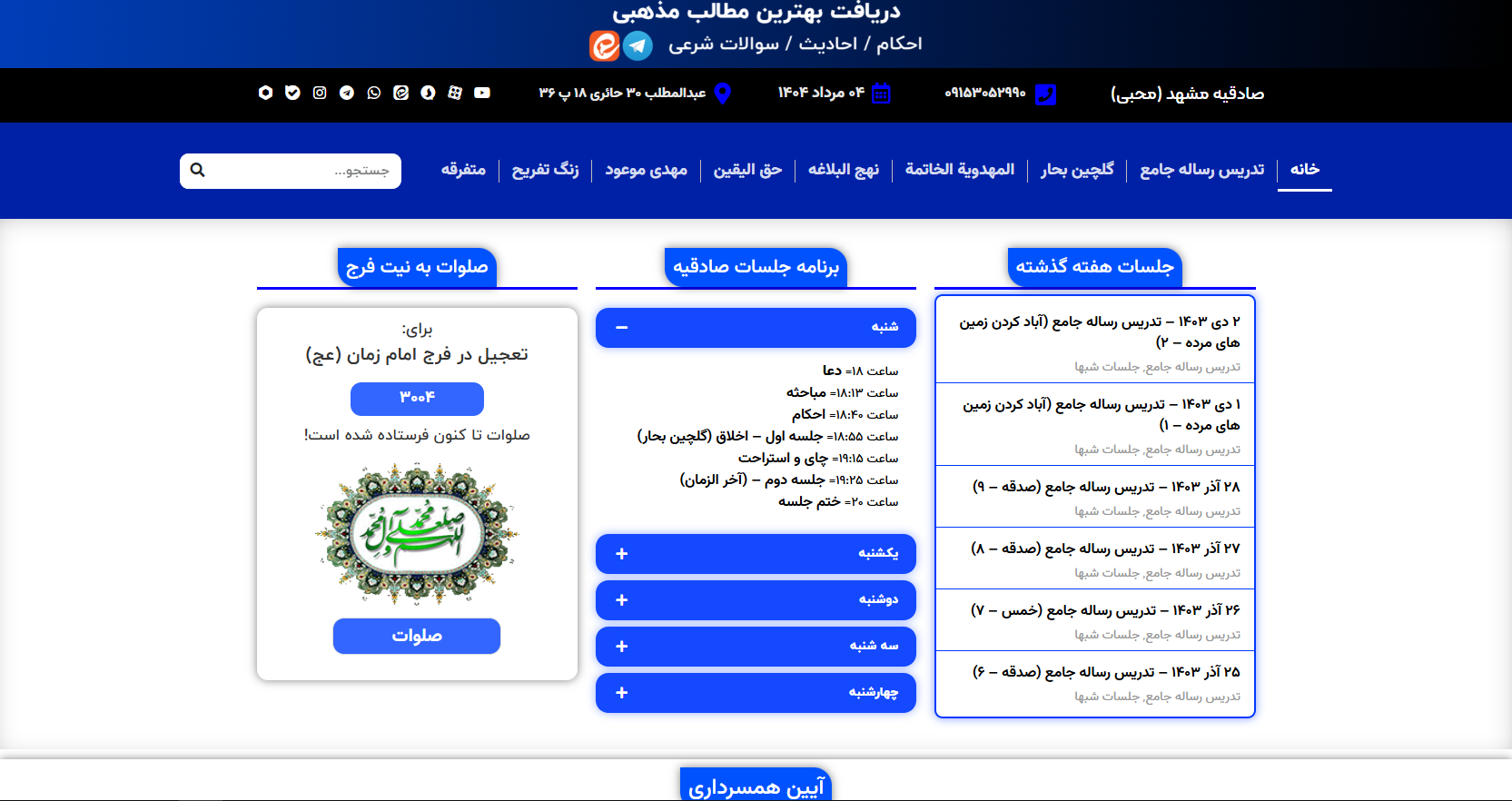Screen dimensions: 1512x801
Task: Click the date ۰۴ مرداد ۱۴۰۴
Action: click(821, 93)
